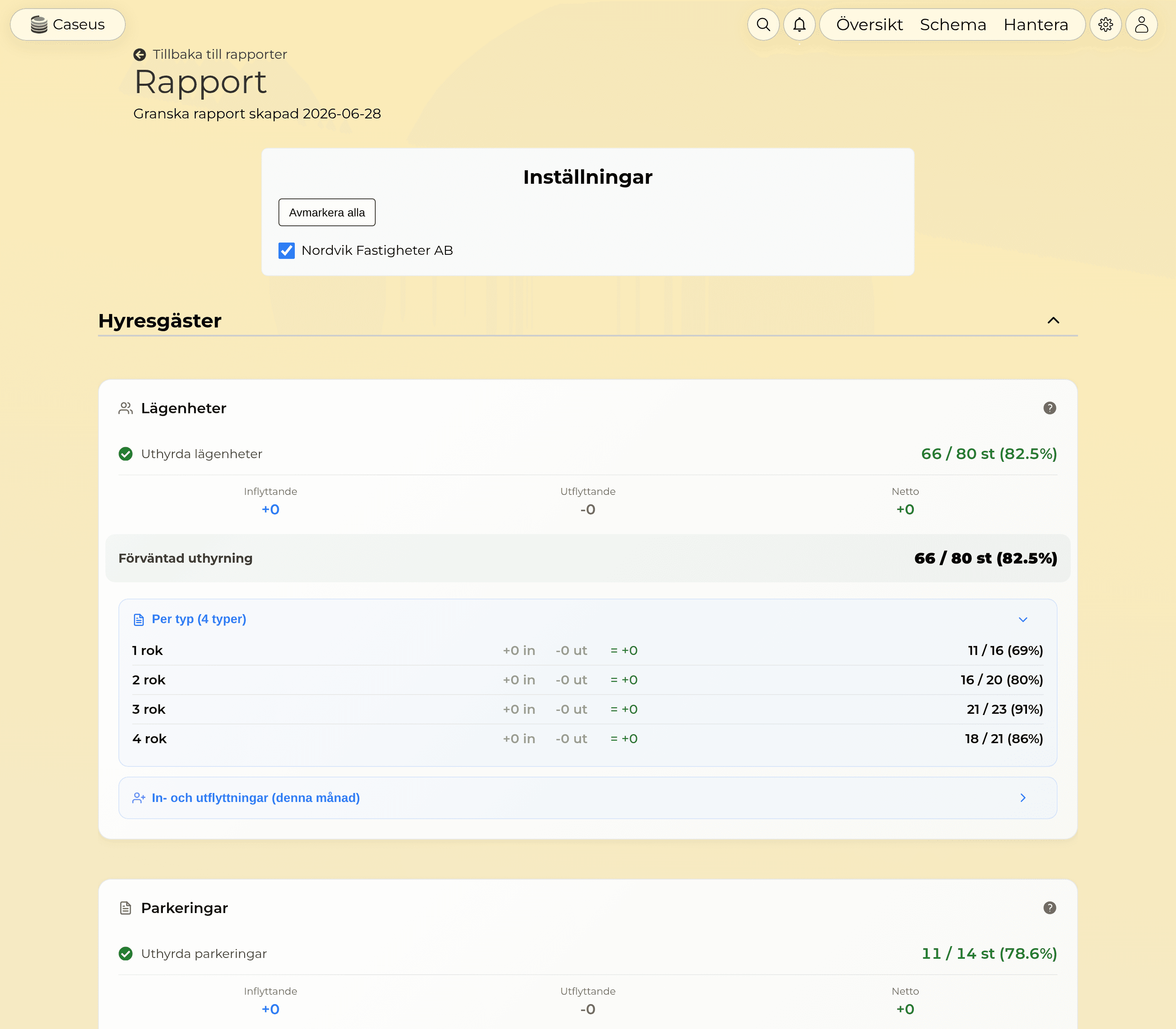Open help icon for Lägenheter card
Viewport: 1176px width, 1029px height.
(1050, 408)
